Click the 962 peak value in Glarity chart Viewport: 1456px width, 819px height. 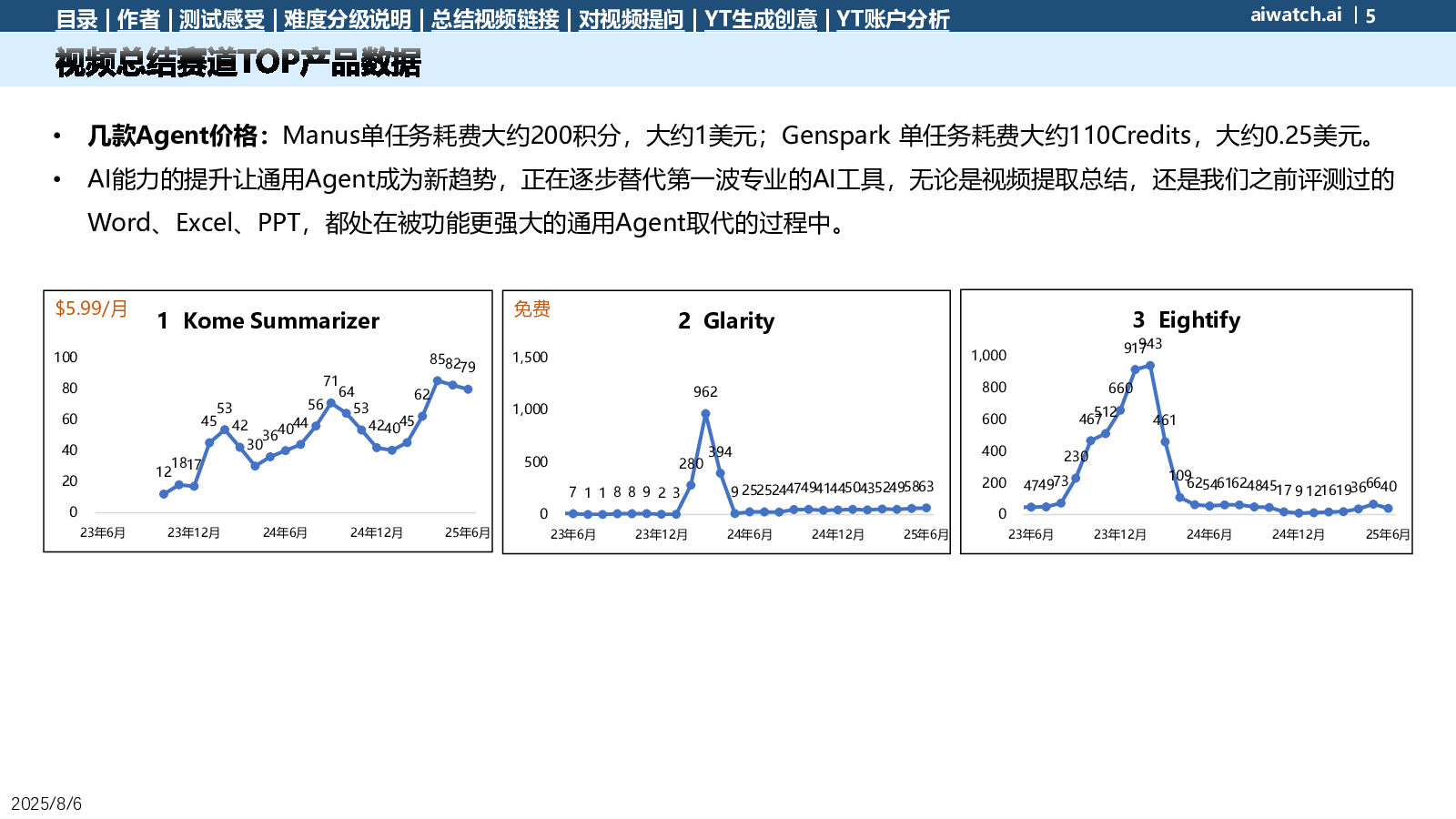[705, 391]
